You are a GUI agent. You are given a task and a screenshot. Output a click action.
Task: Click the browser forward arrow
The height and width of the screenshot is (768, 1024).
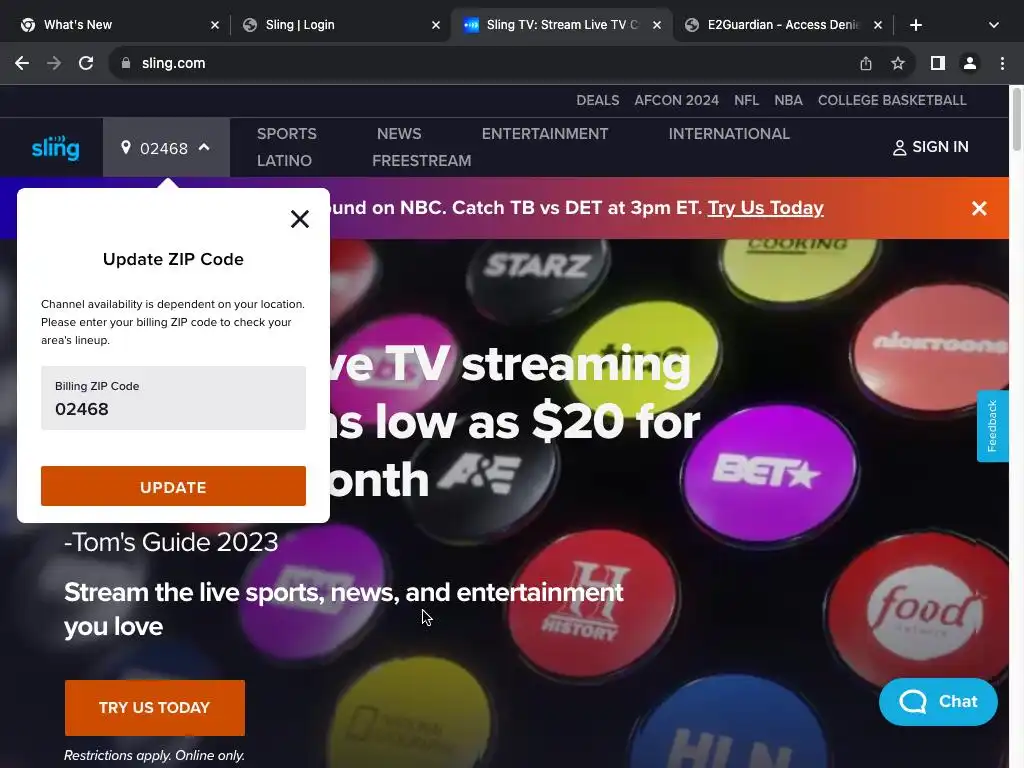pyautogui.click(x=54, y=63)
